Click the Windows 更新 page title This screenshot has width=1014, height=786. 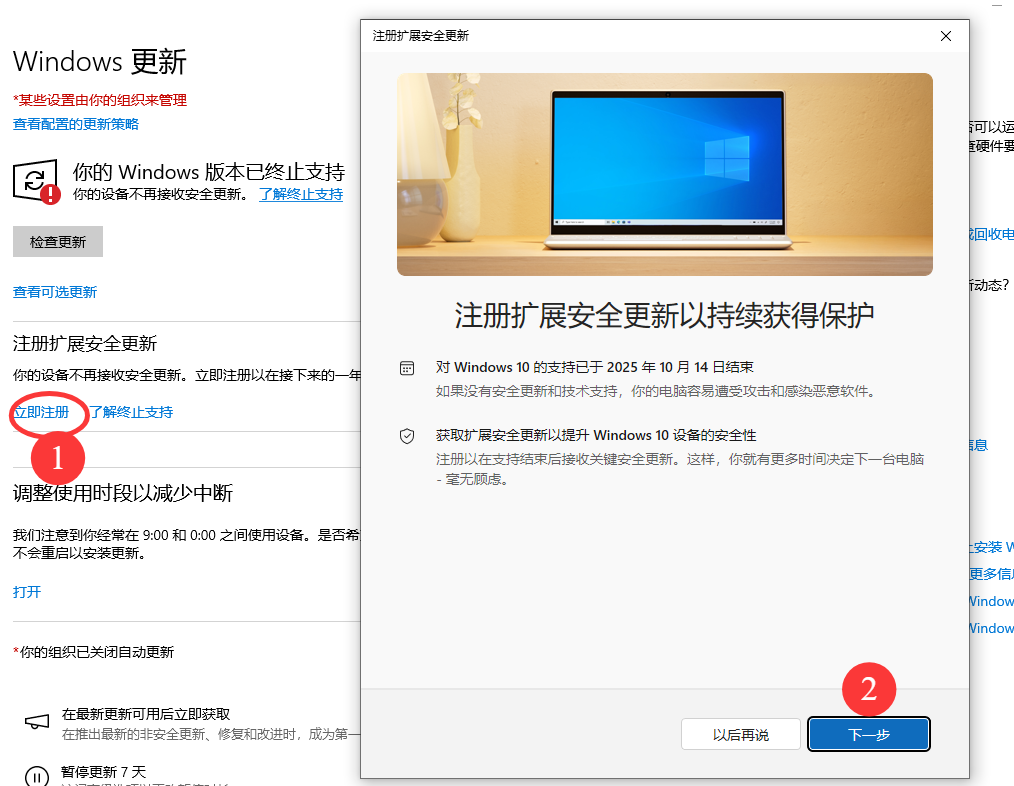[100, 62]
